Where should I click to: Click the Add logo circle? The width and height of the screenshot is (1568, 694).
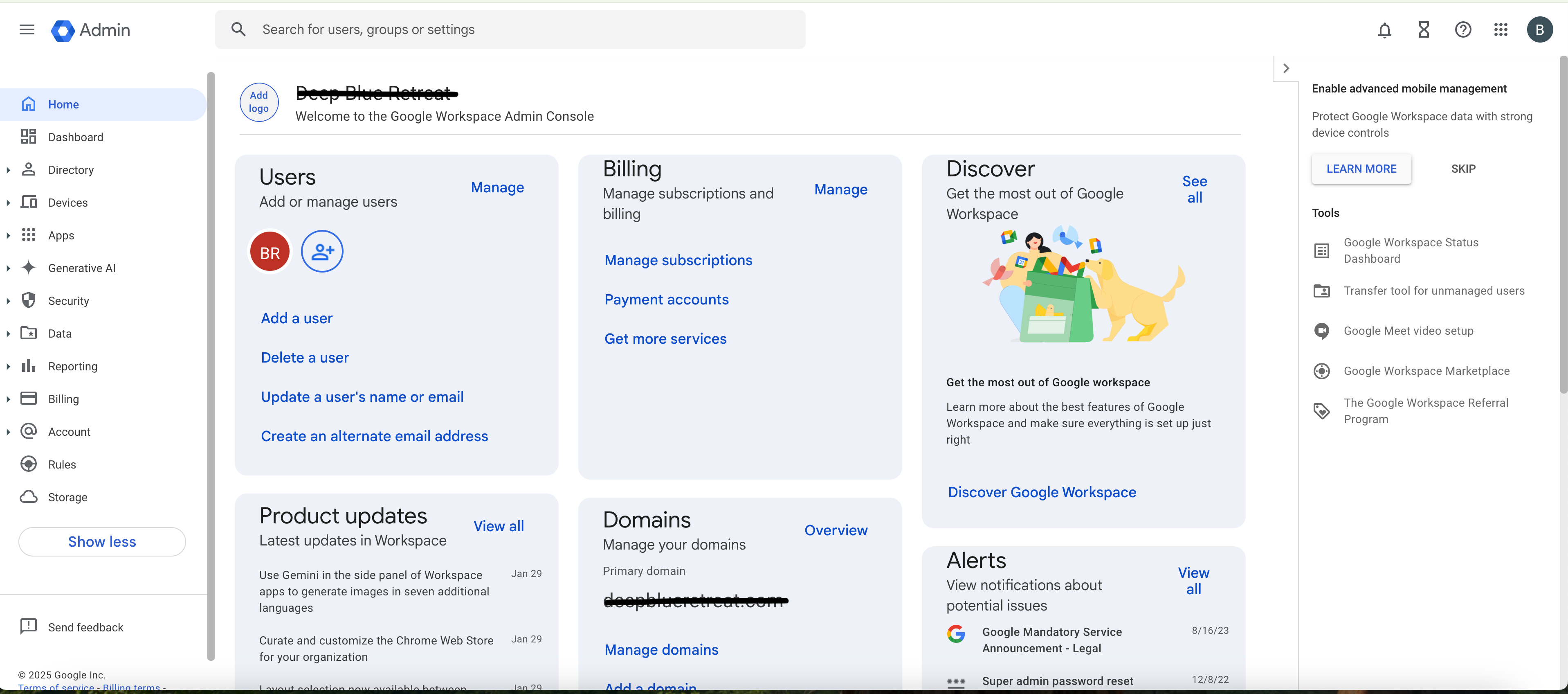(x=259, y=102)
